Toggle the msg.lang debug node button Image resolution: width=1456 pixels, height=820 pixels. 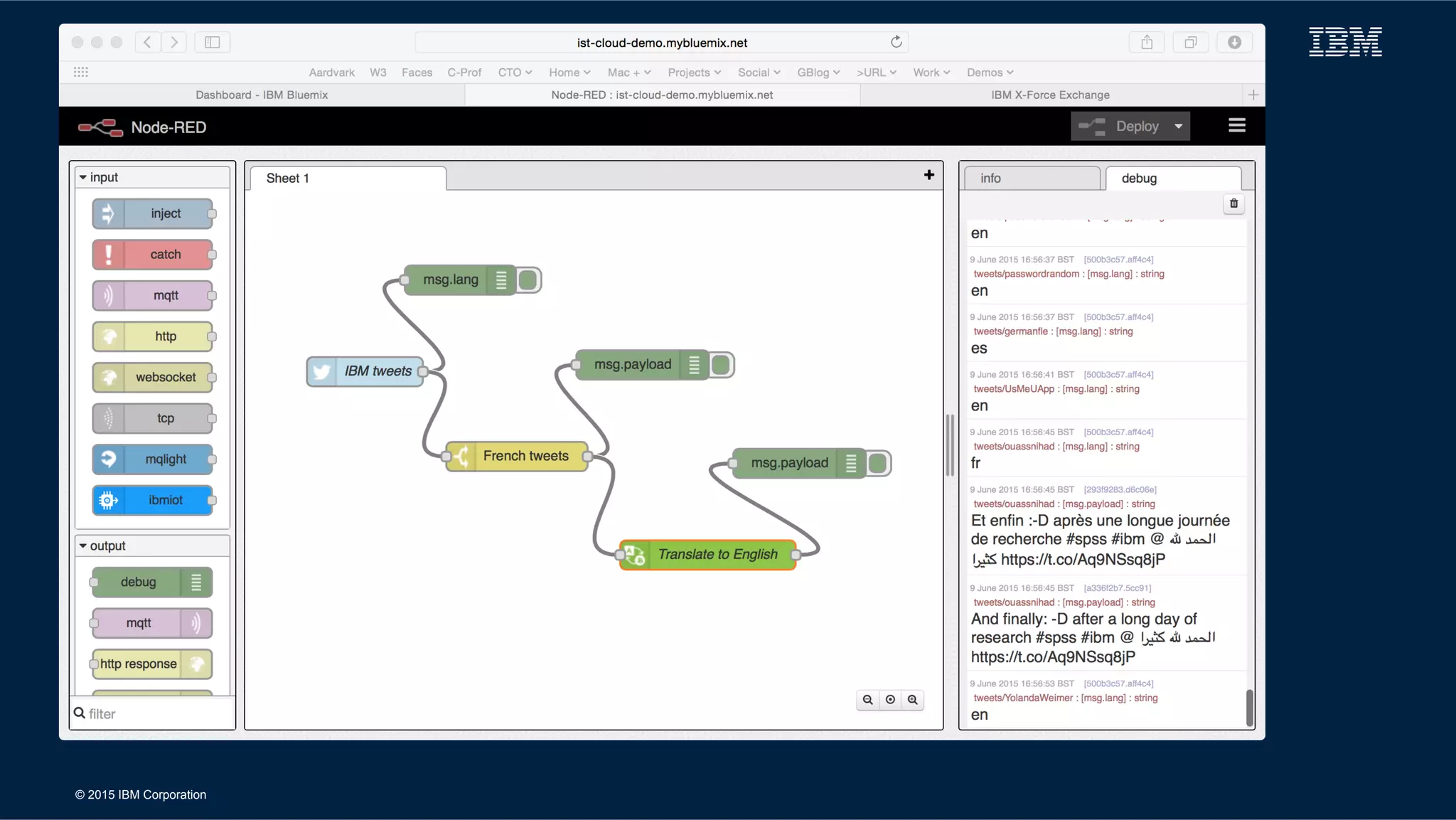point(528,280)
